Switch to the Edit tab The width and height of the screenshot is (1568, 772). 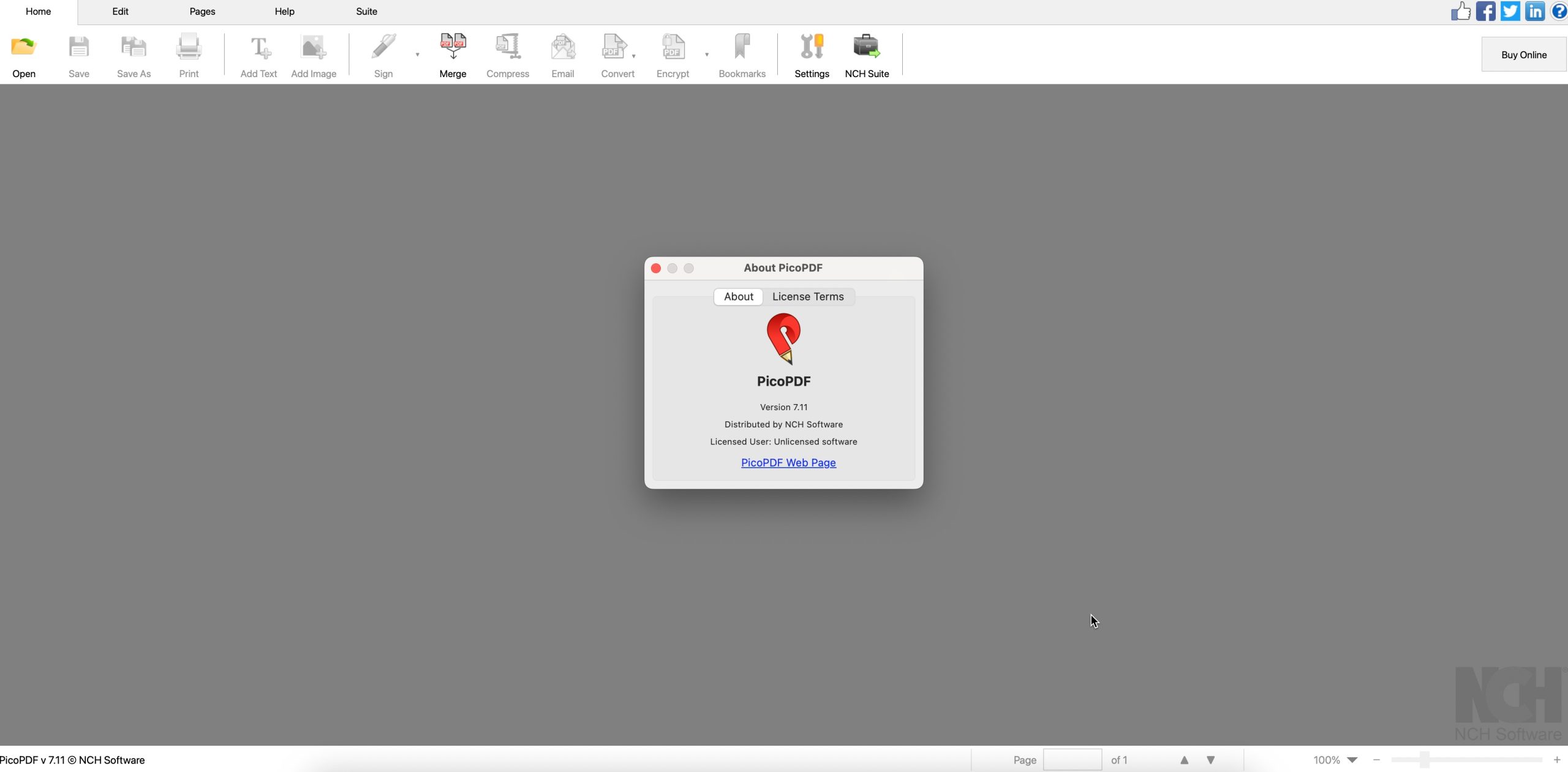[120, 12]
